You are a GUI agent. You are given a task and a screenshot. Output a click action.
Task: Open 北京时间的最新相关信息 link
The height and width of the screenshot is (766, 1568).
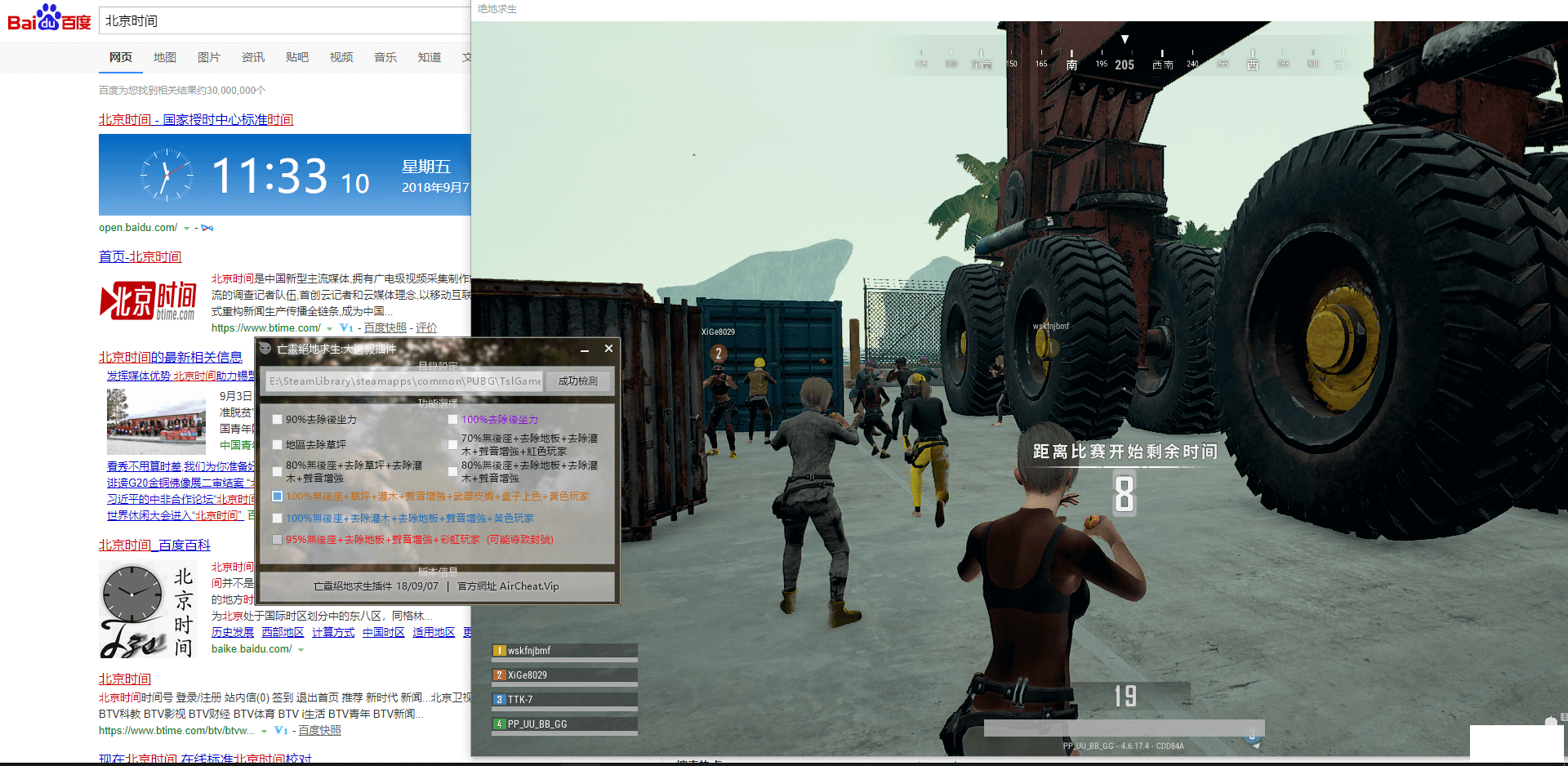[x=171, y=357]
